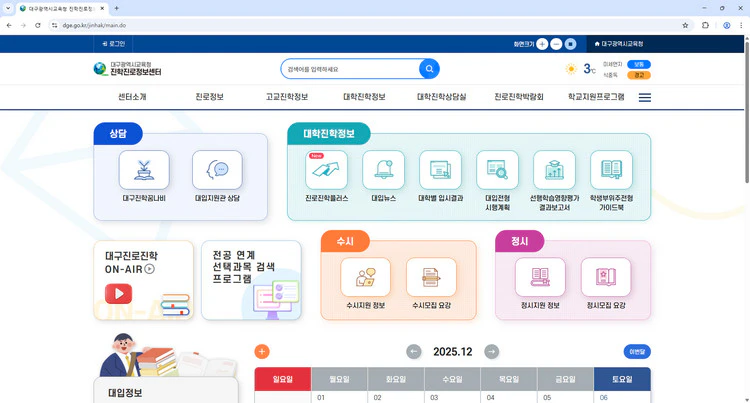Viewport: 750px width, 403px height.
Task: Click the 로그인 link
Action: point(113,44)
